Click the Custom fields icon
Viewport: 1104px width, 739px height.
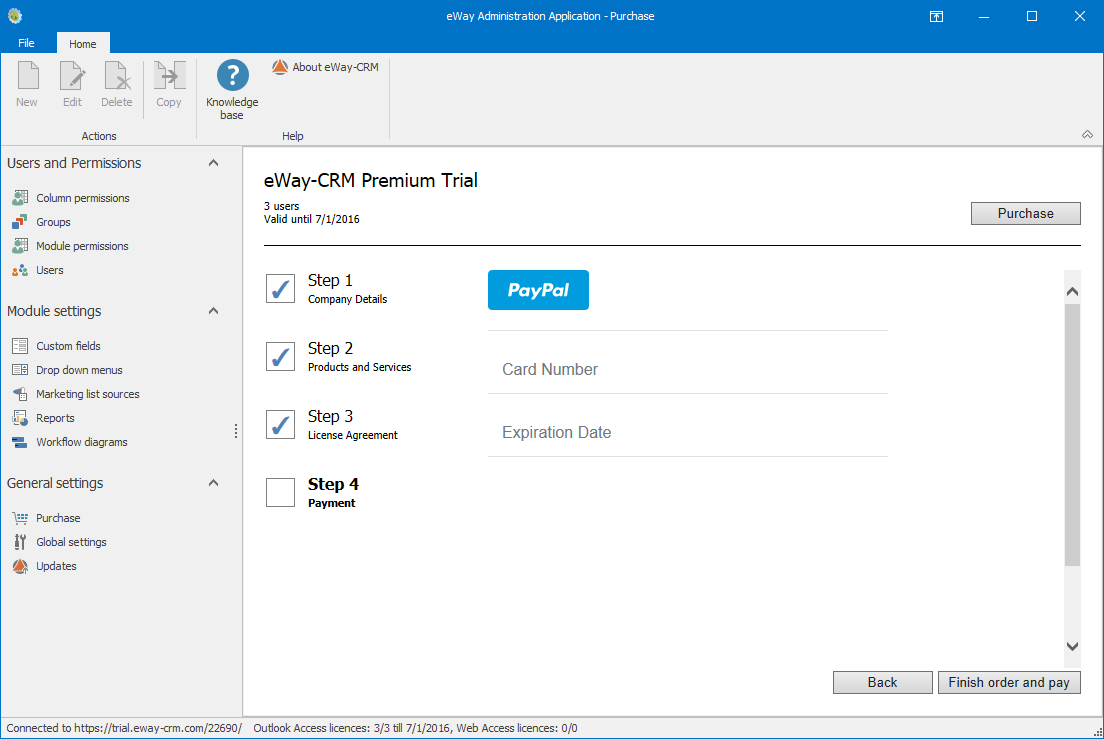click(20, 346)
